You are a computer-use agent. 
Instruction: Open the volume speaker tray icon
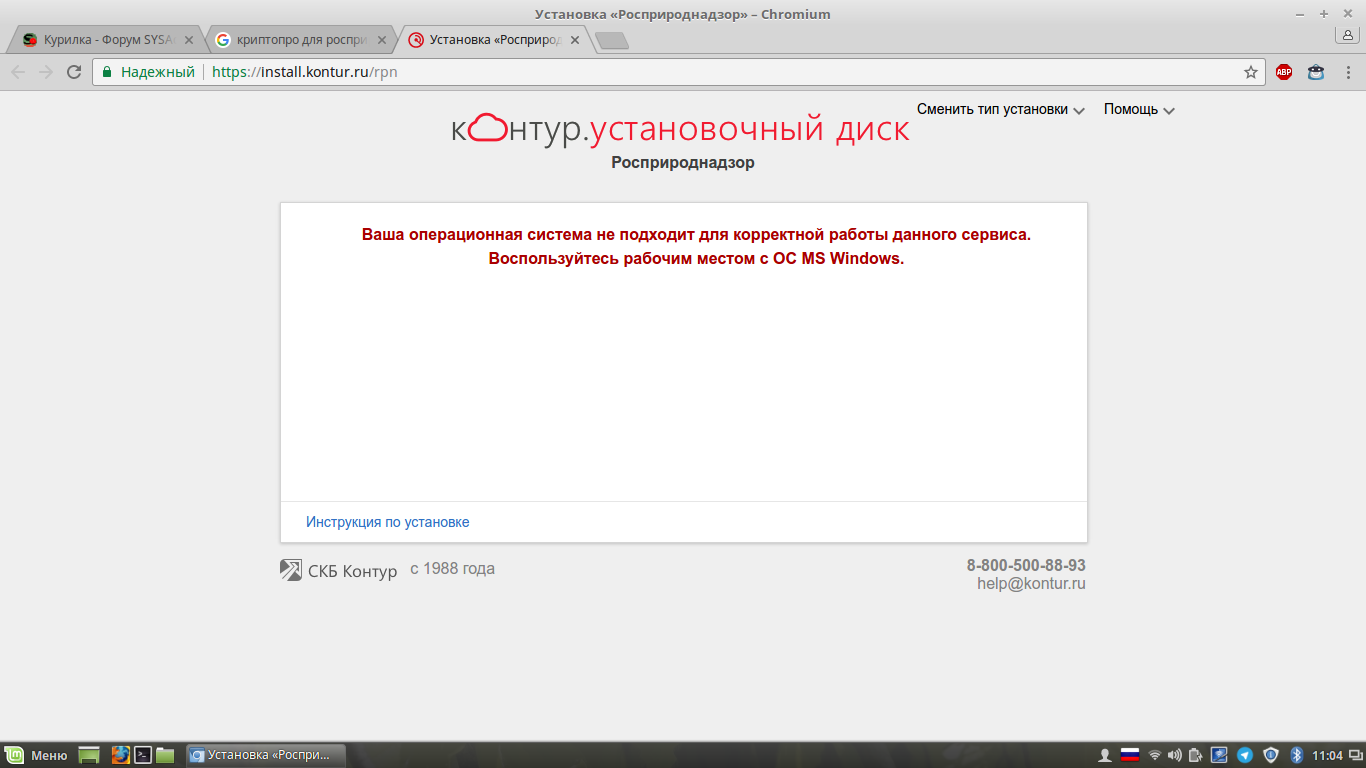[x=1175, y=755]
